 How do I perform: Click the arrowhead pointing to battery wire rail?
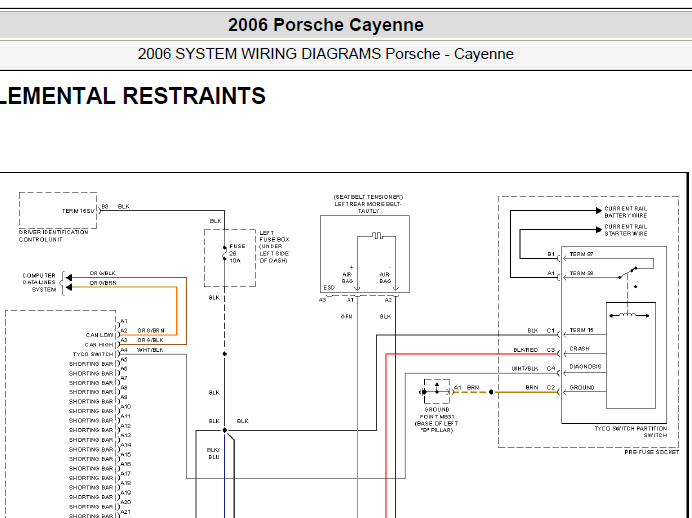598,210
